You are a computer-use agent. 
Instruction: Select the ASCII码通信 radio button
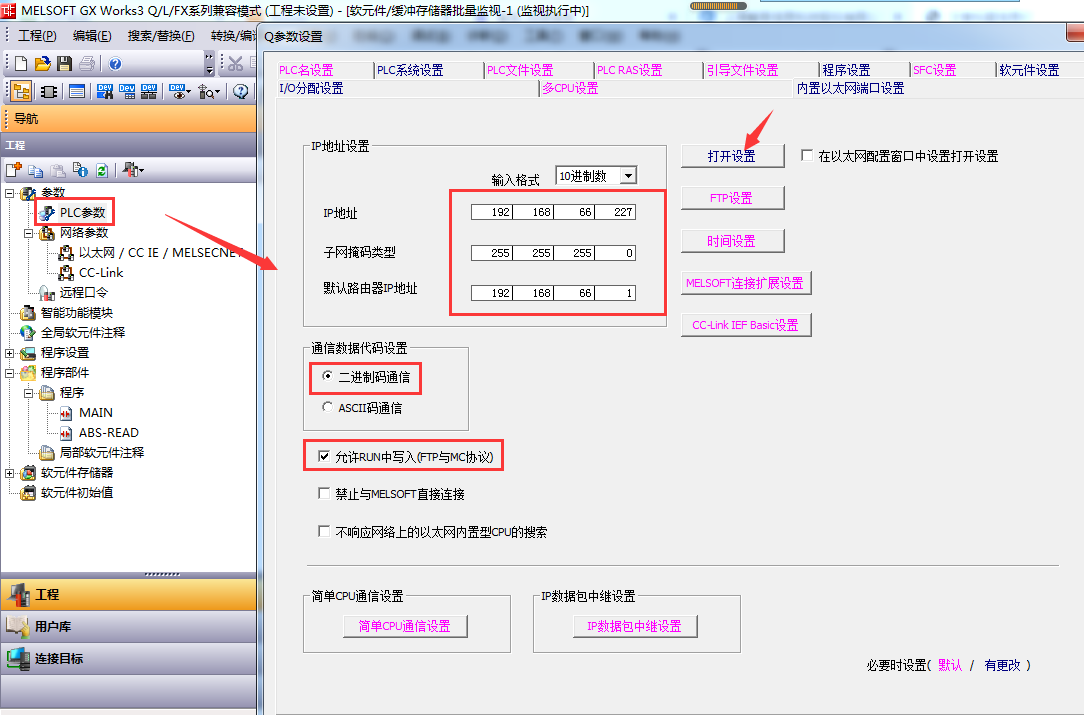(327, 407)
